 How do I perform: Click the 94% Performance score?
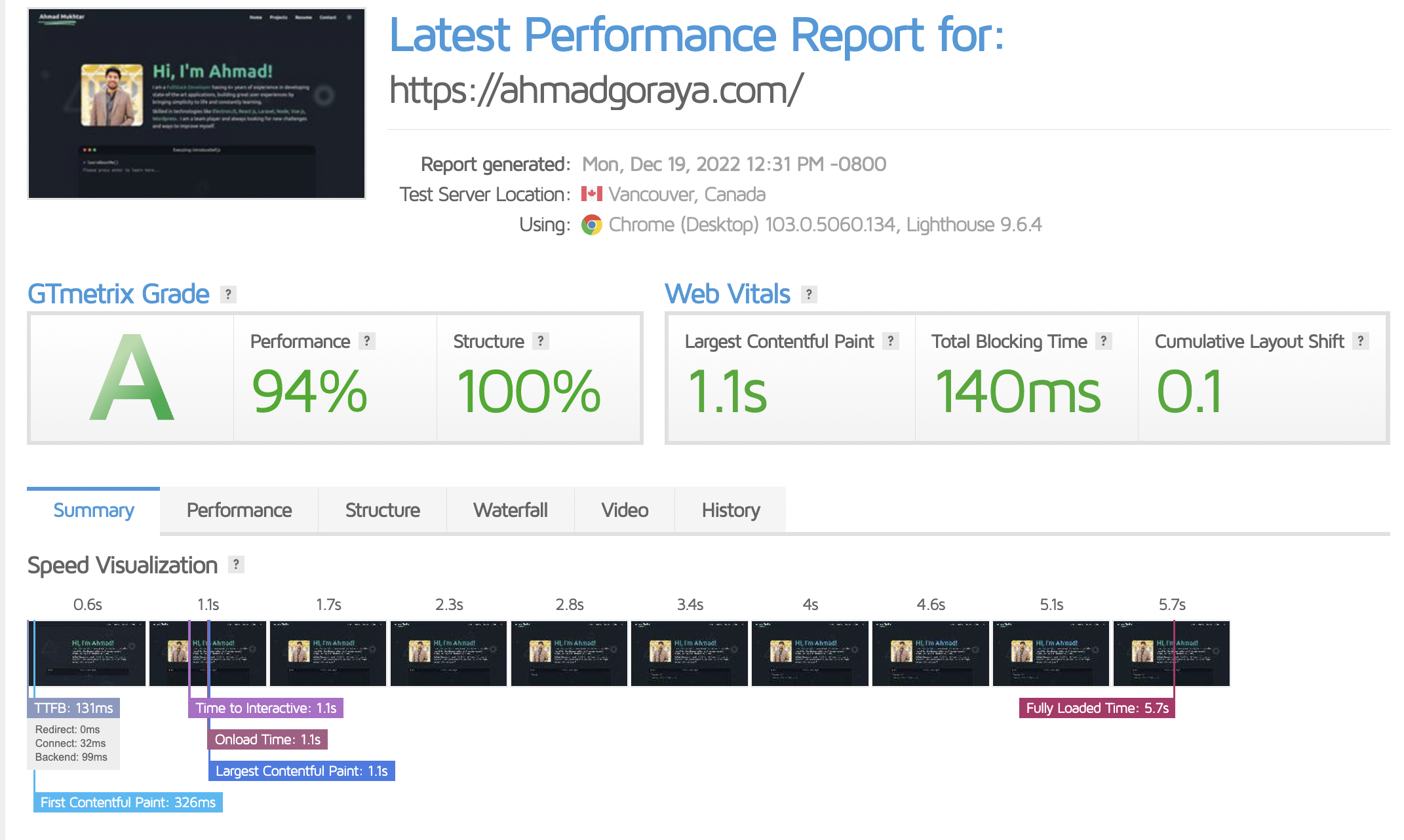tap(309, 392)
